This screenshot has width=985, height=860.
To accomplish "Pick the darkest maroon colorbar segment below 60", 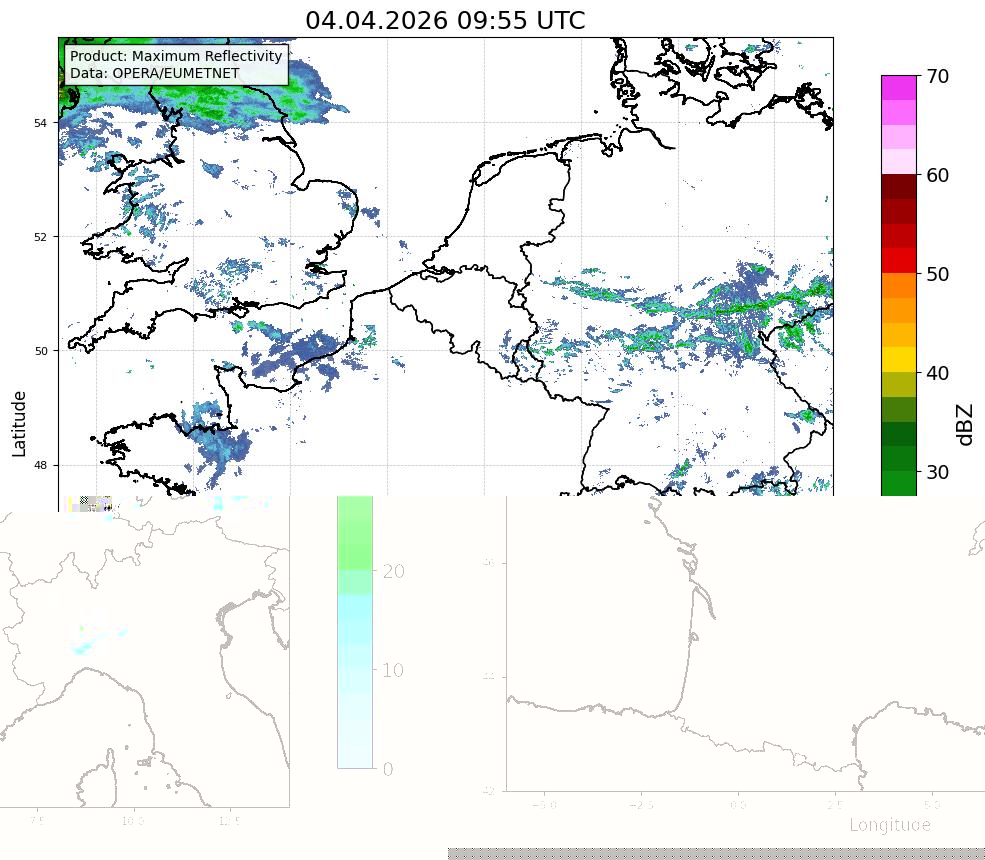I will click(899, 187).
